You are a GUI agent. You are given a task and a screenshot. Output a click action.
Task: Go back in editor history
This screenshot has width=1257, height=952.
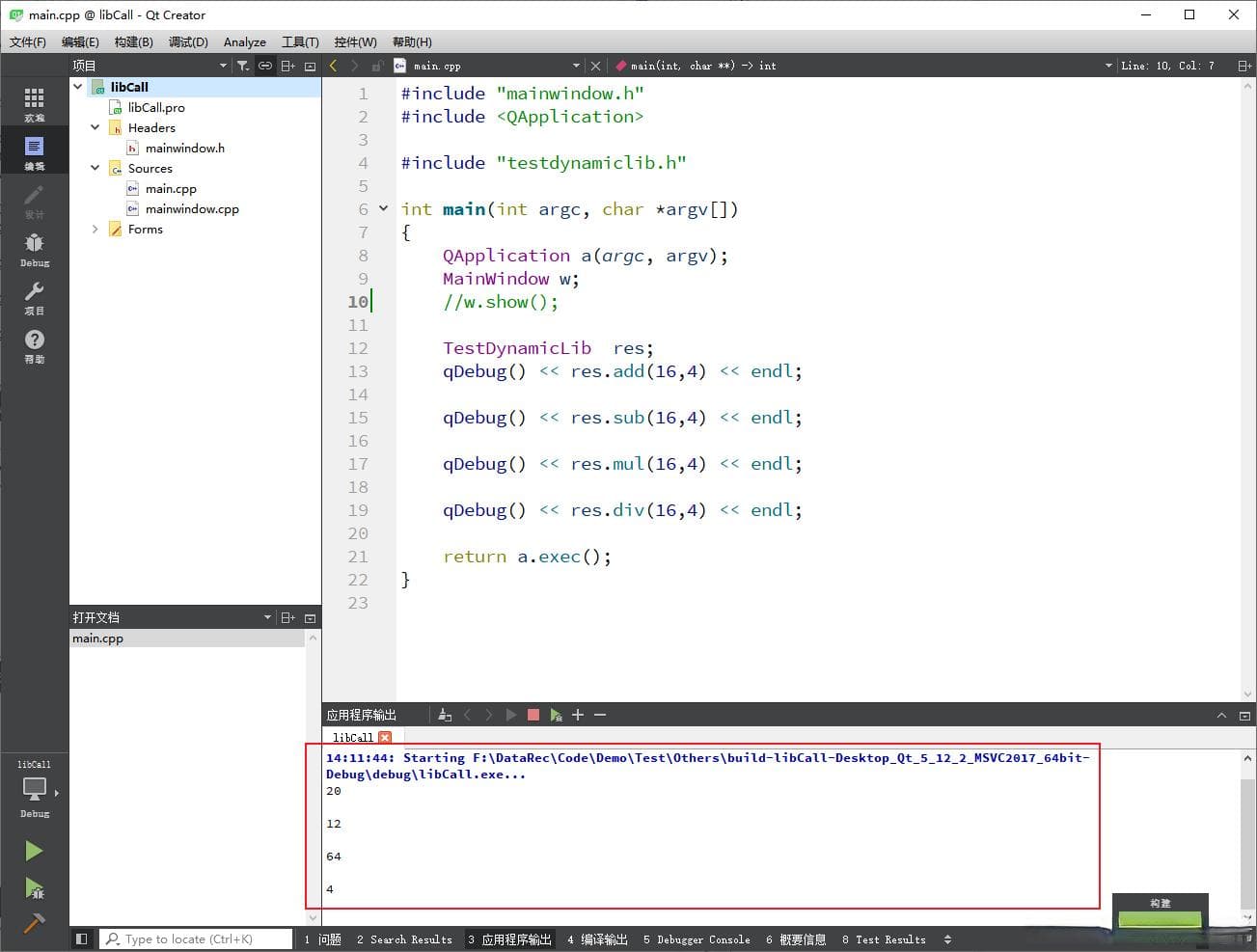click(x=333, y=66)
